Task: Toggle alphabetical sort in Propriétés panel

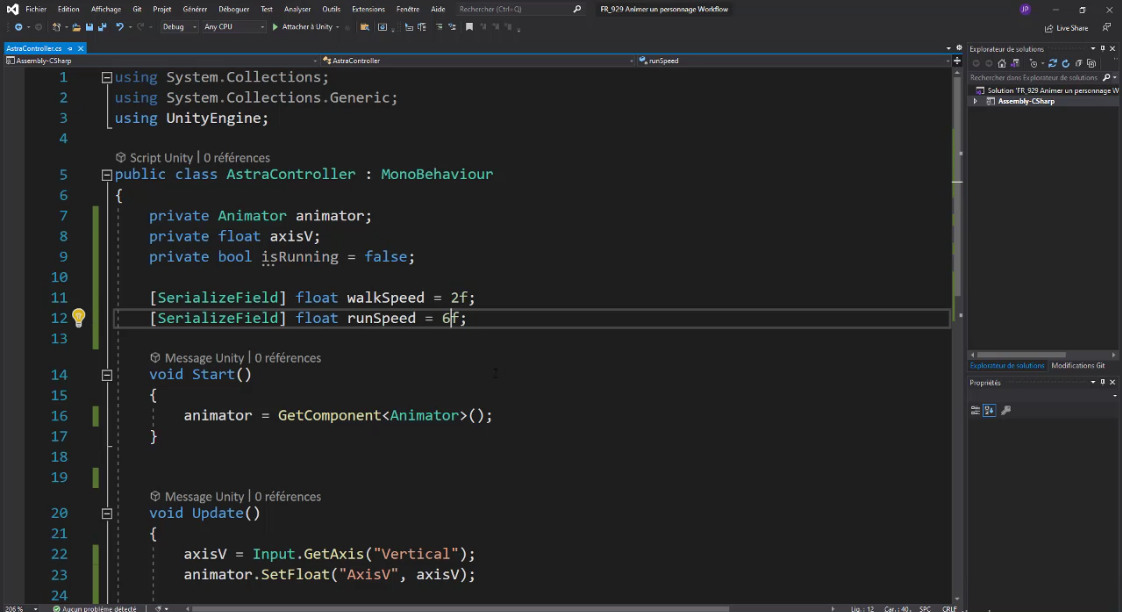Action: (989, 410)
